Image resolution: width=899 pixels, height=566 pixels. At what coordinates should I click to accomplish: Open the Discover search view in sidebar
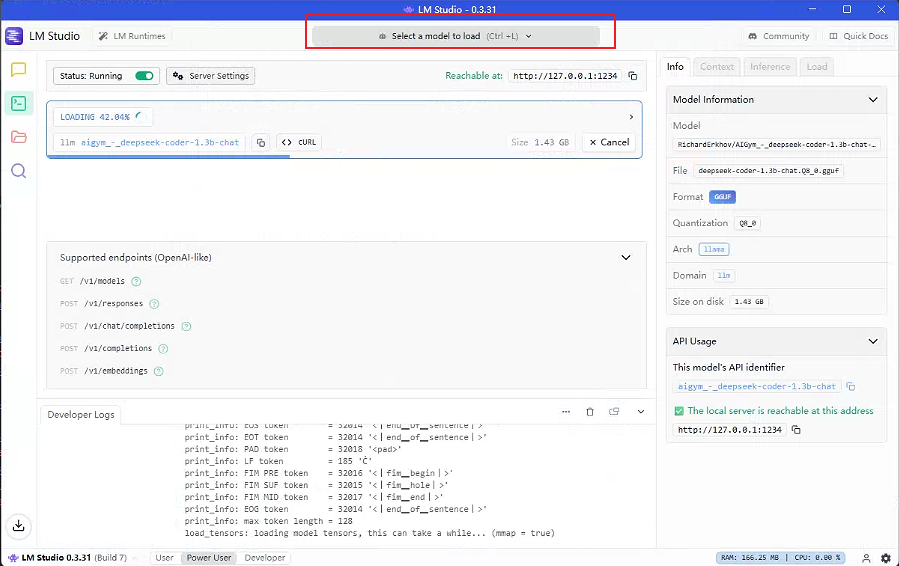click(18, 171)
